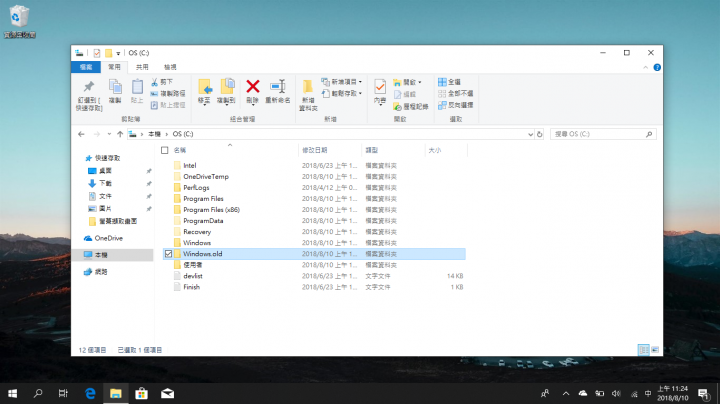The image size is (720, 404).
Task: Open the File (檔案) tab
Action: point(86,67)
